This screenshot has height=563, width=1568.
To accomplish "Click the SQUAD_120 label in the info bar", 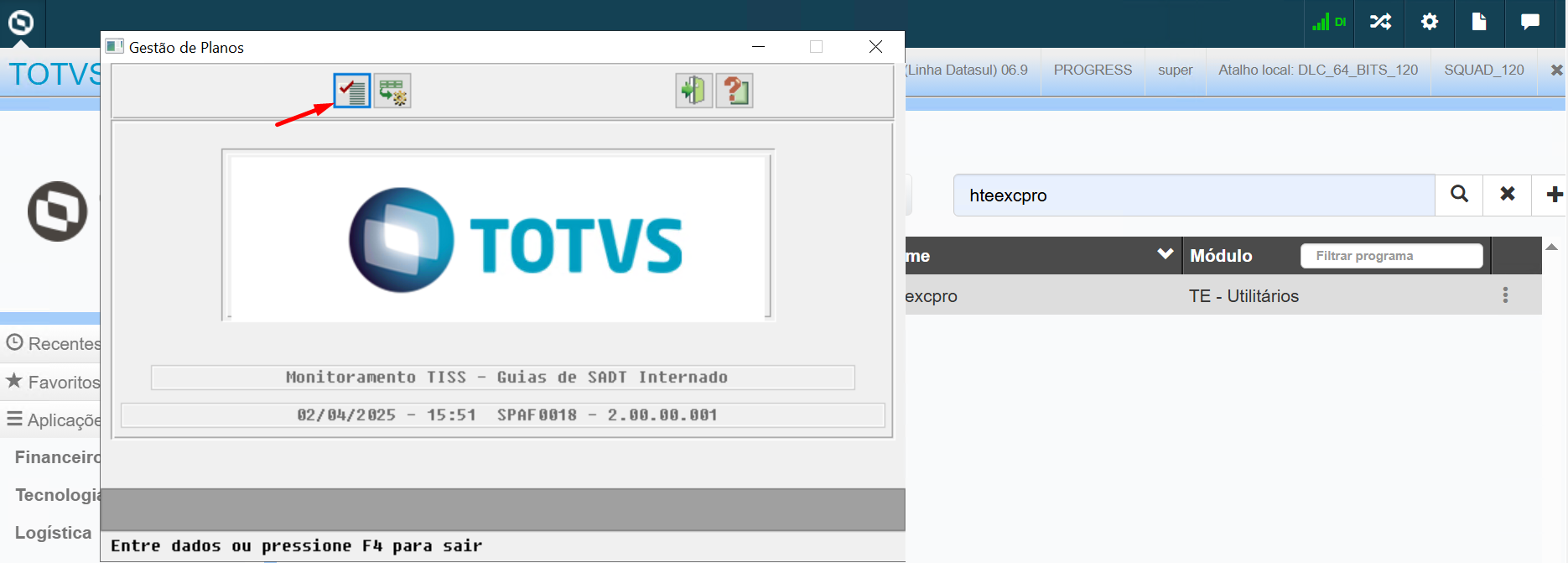I will click(1483, 70).
